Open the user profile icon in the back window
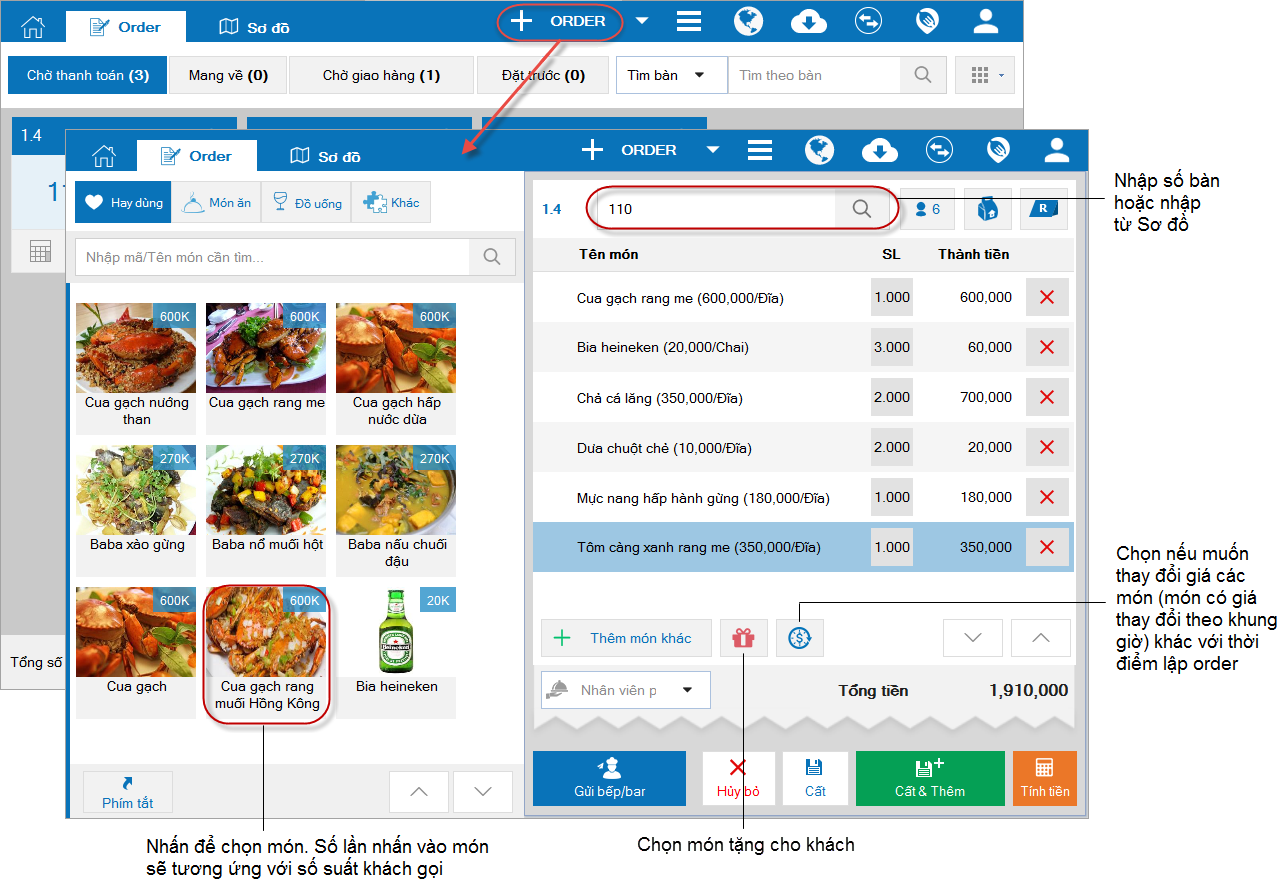 coord(986,21)
